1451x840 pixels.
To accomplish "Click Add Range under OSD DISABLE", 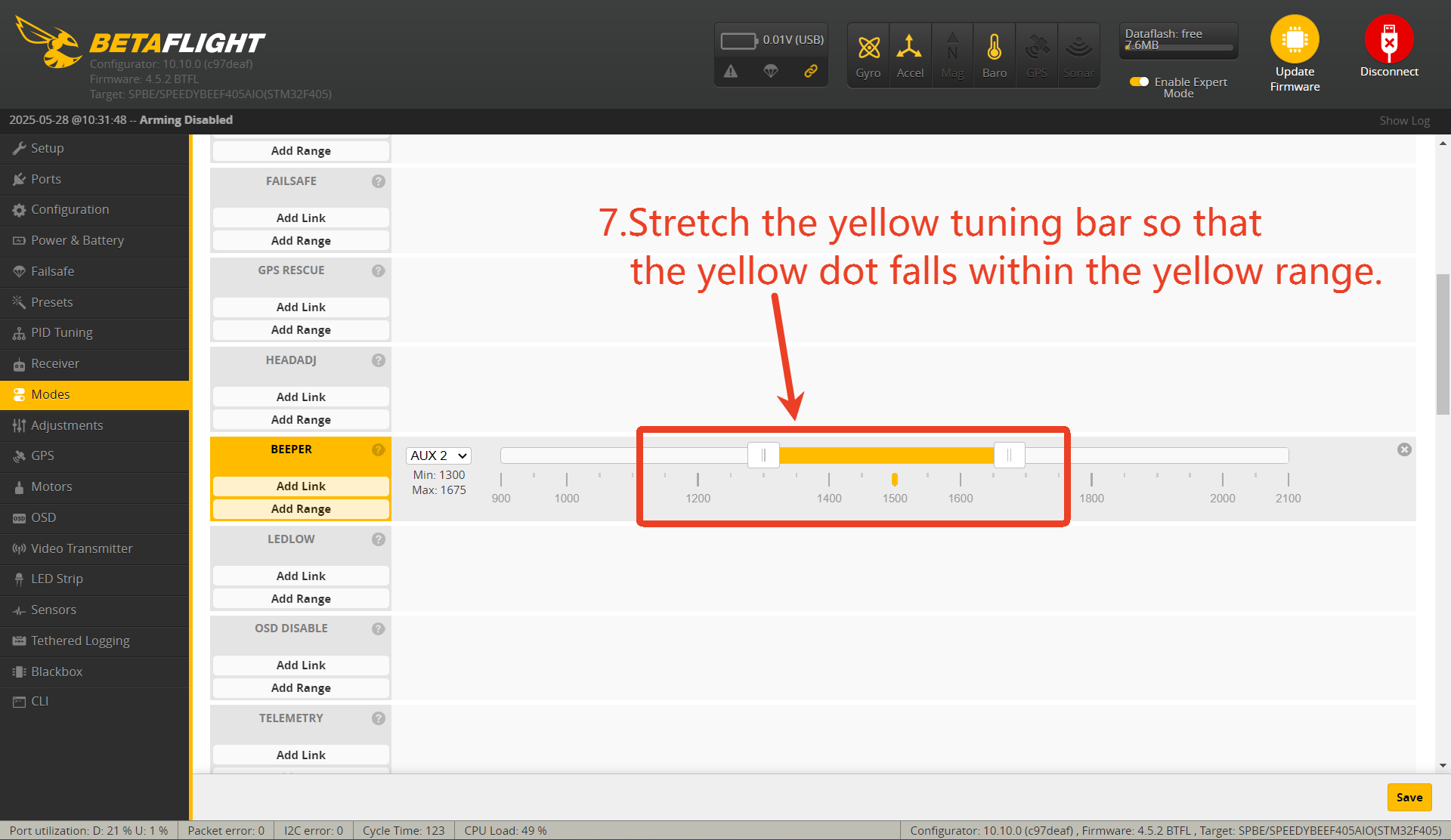I will [301, 688].
